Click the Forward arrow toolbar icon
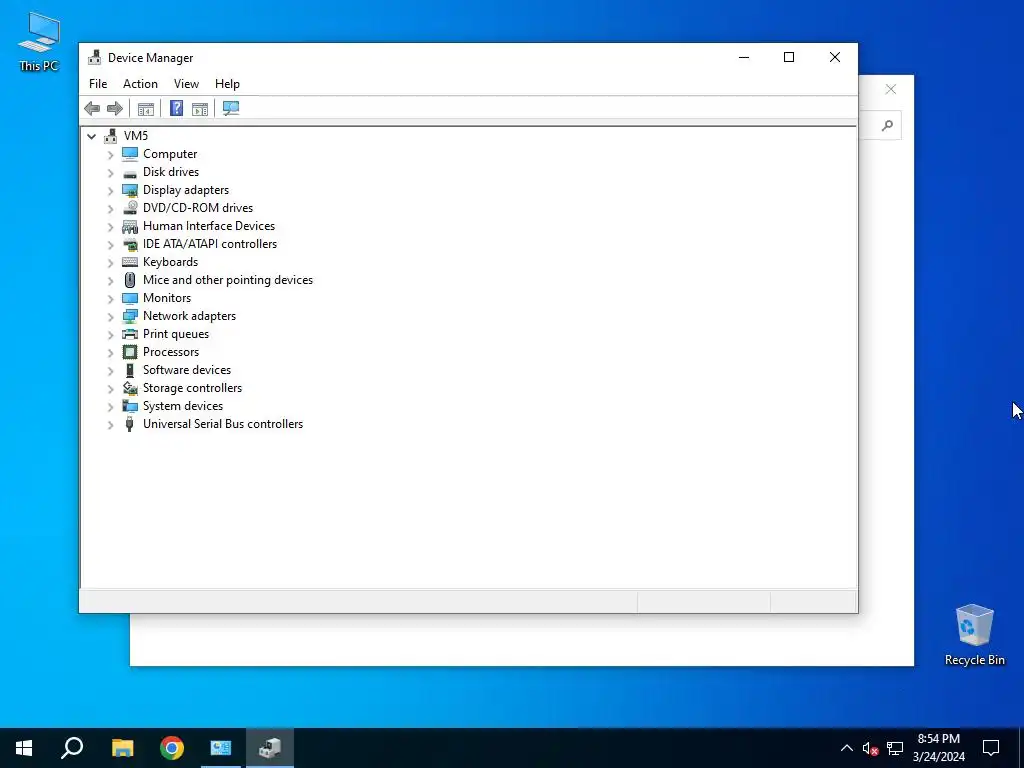Image resolution: width=1024 pixels, height=768 pixels. click(x=115, y=108)
